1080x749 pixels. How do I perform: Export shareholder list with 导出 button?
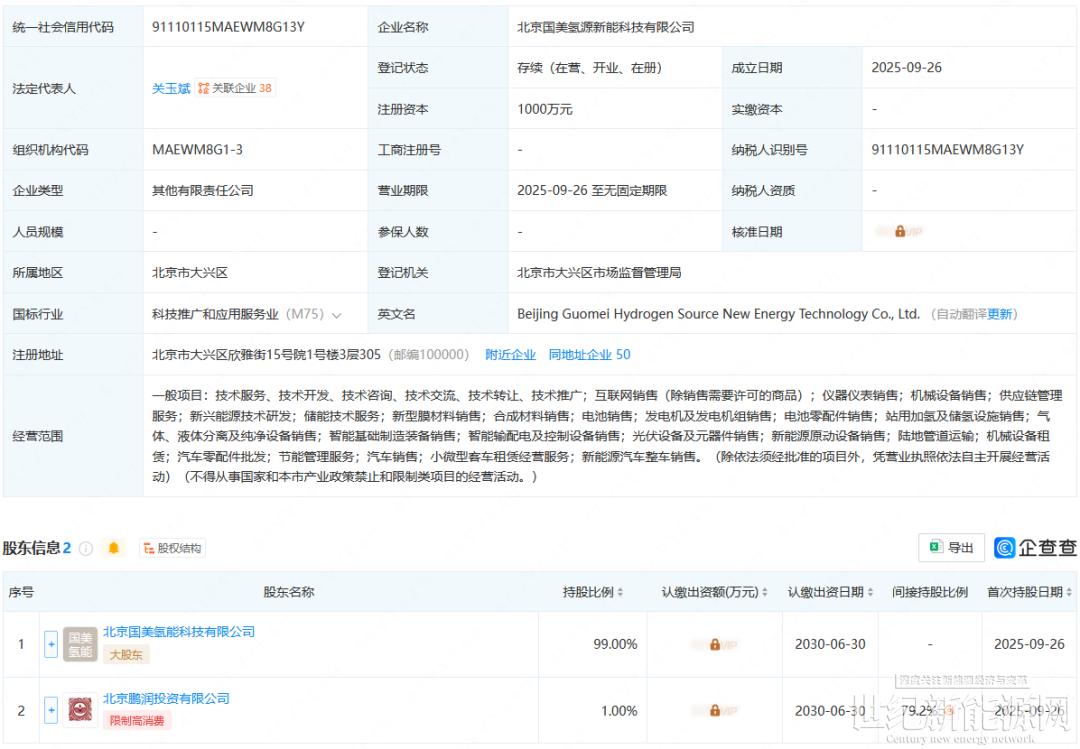951,547
